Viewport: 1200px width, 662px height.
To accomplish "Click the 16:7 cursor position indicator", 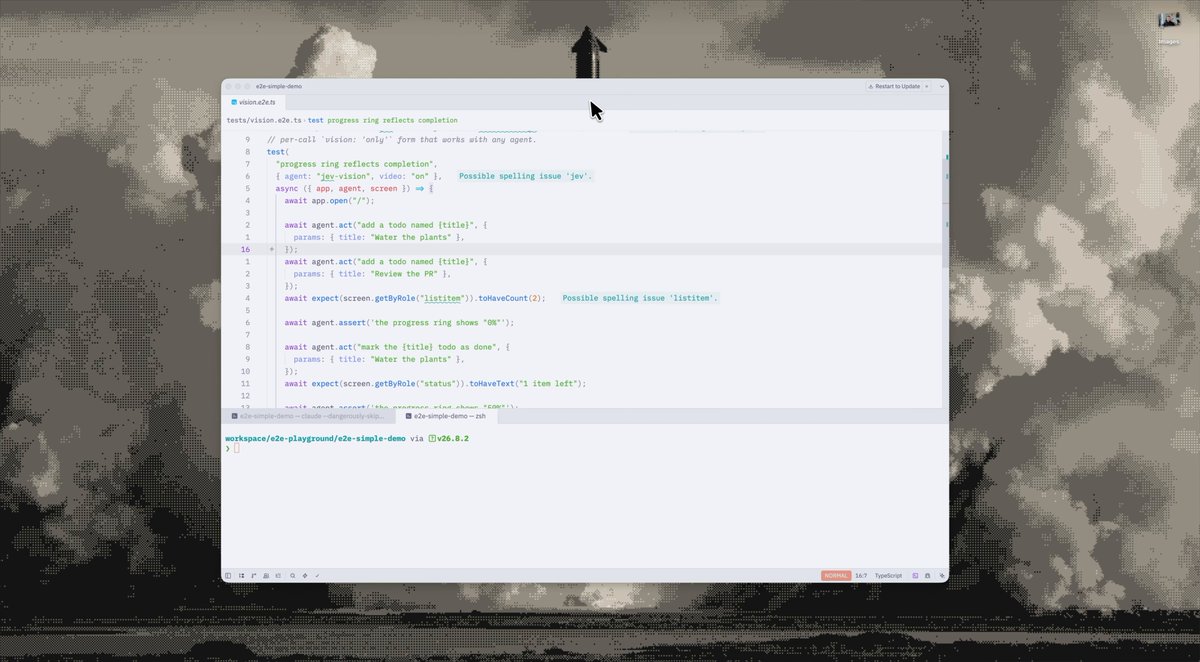I will click(x=861, y=575).
